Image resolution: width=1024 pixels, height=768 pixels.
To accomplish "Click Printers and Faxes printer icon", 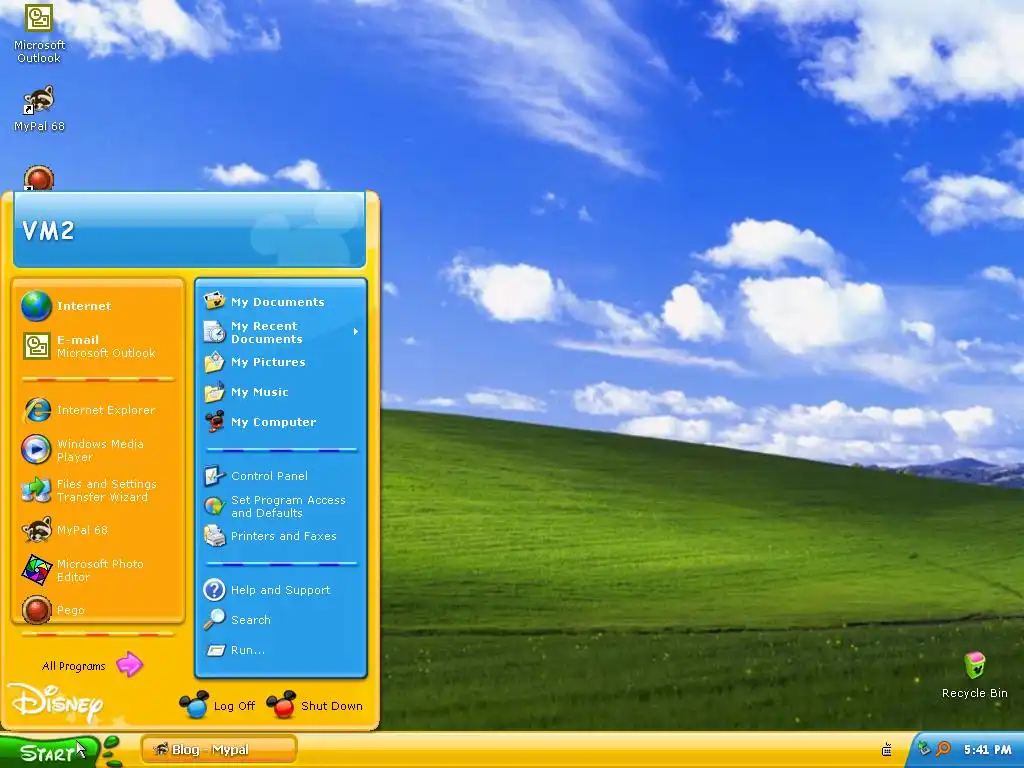I will [214, 536].
